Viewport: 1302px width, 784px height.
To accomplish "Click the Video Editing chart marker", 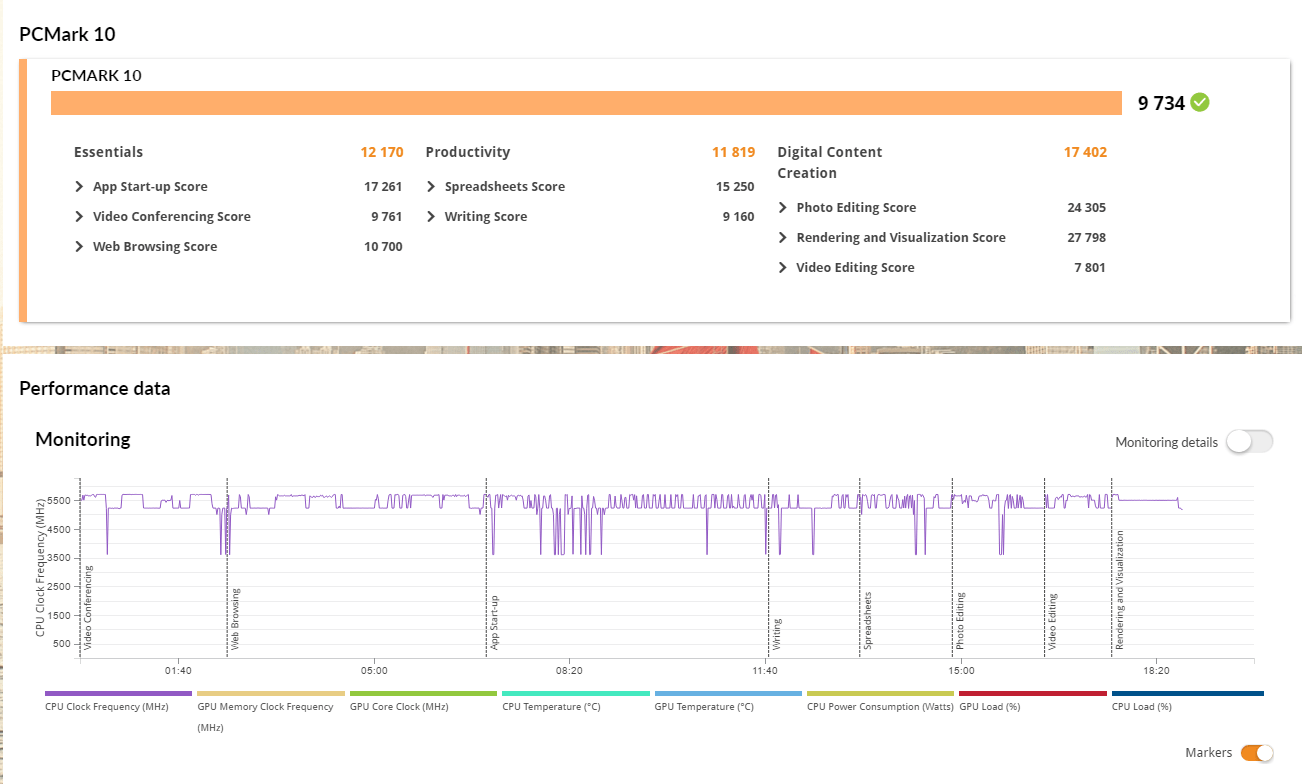I will click(x=1053, y=622).
